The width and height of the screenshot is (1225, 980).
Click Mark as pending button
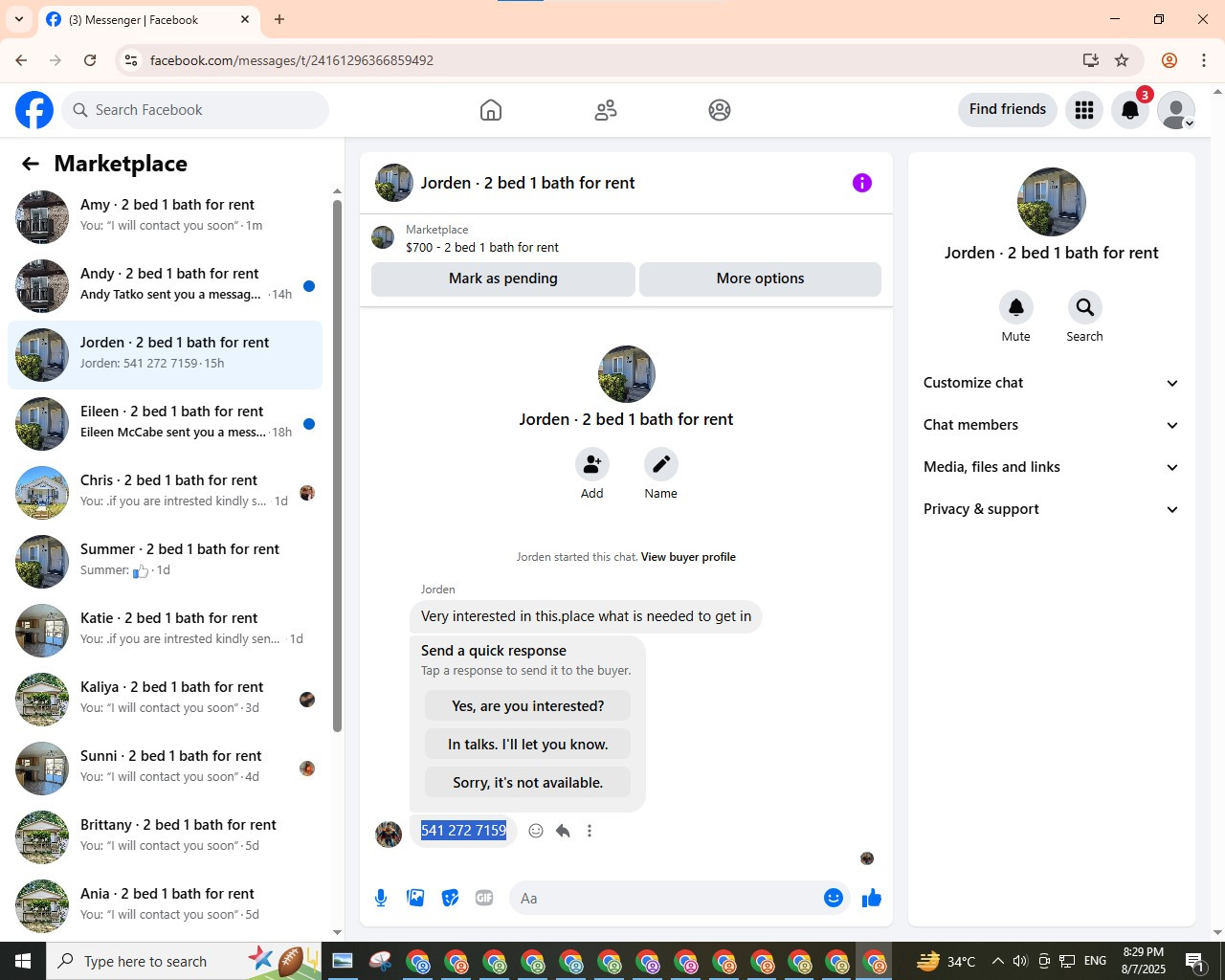click(503, 278)
